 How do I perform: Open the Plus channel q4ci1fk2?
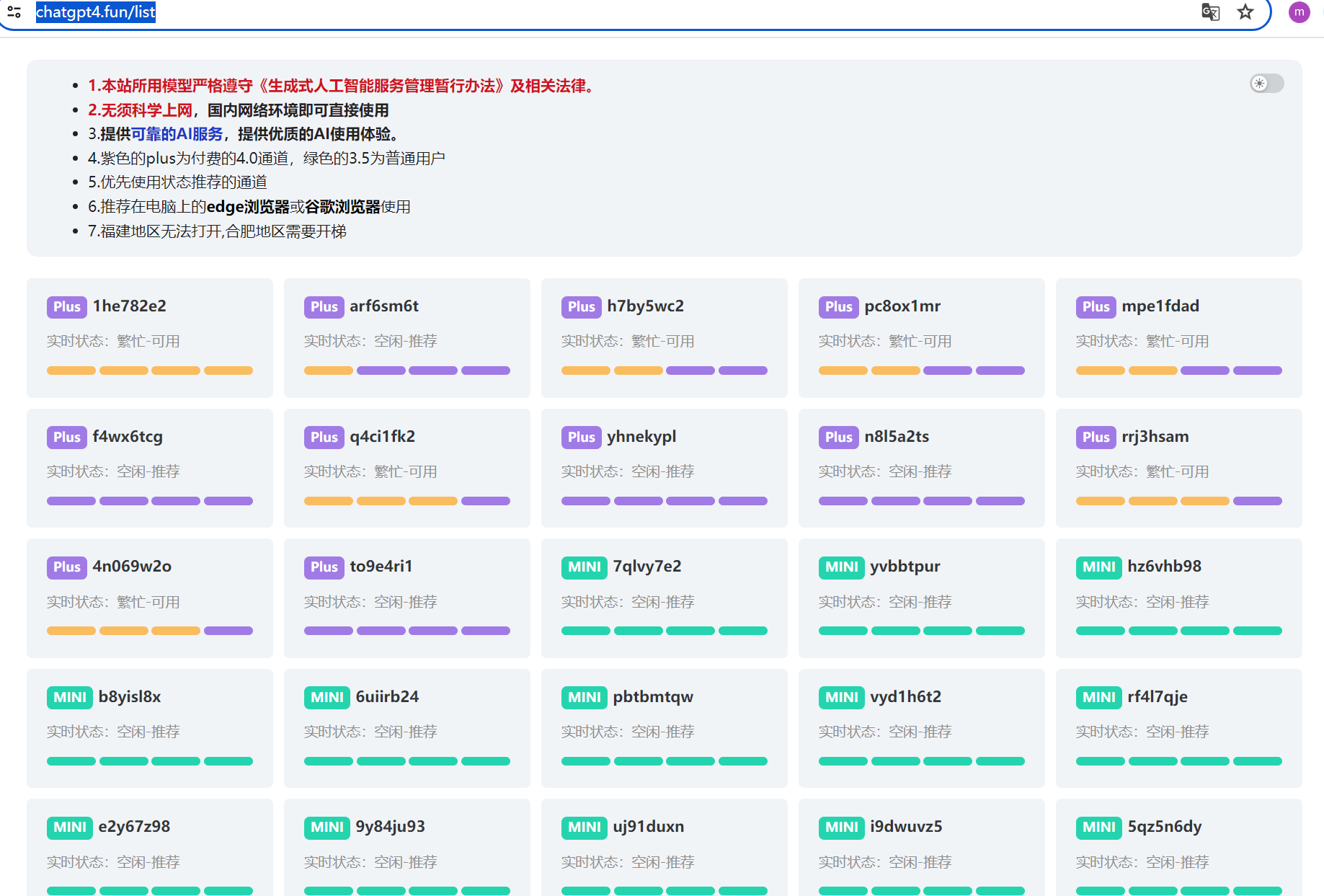pyautogui.click(x=407, y=468)
